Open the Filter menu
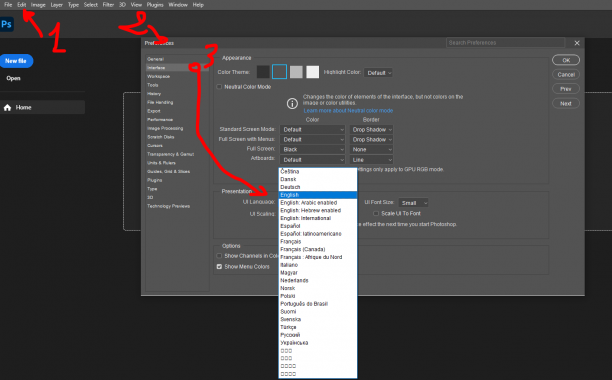The width and height of the screenshot is (612, 380). 109,5
